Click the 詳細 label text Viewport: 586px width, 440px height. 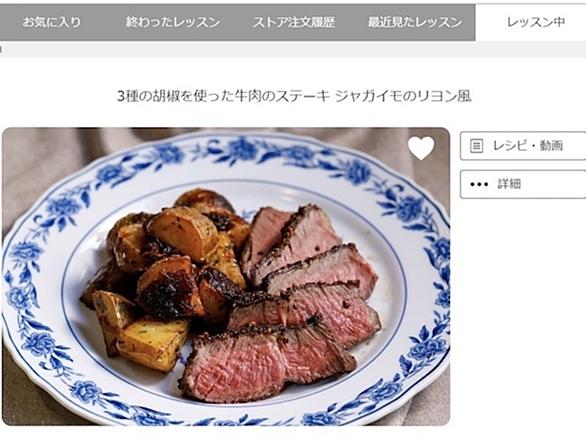[x=509, y=184]
